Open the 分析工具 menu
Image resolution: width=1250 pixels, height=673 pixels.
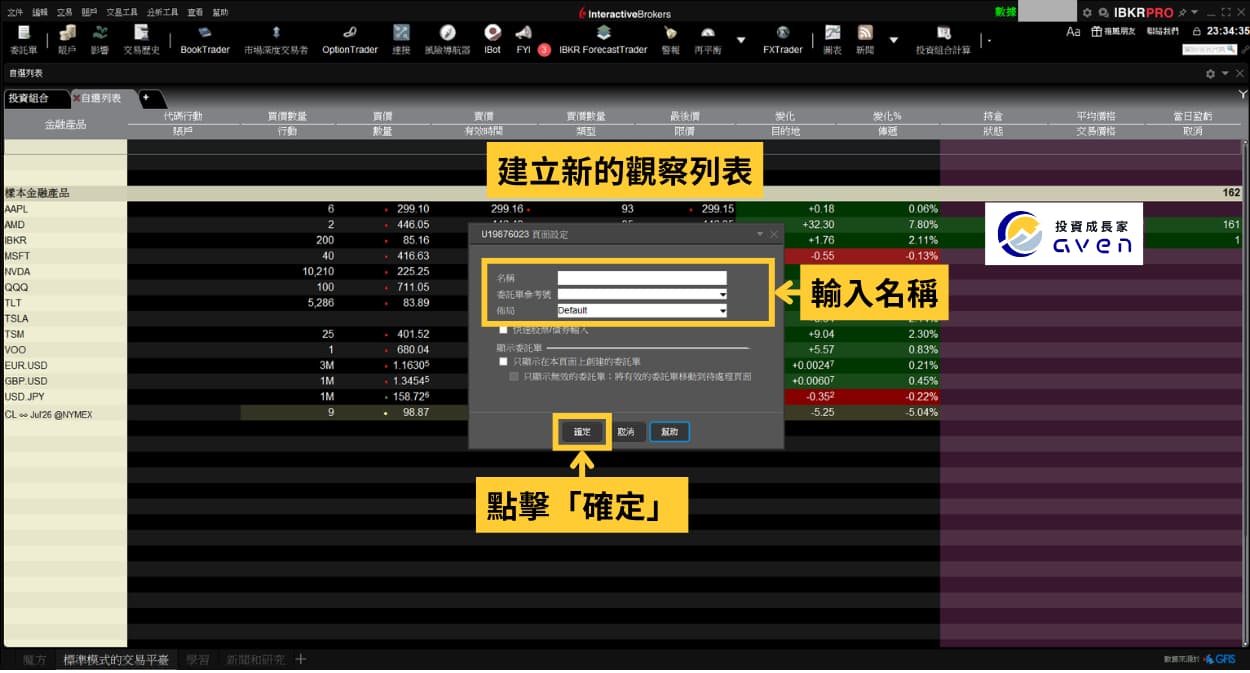[162, 13]
